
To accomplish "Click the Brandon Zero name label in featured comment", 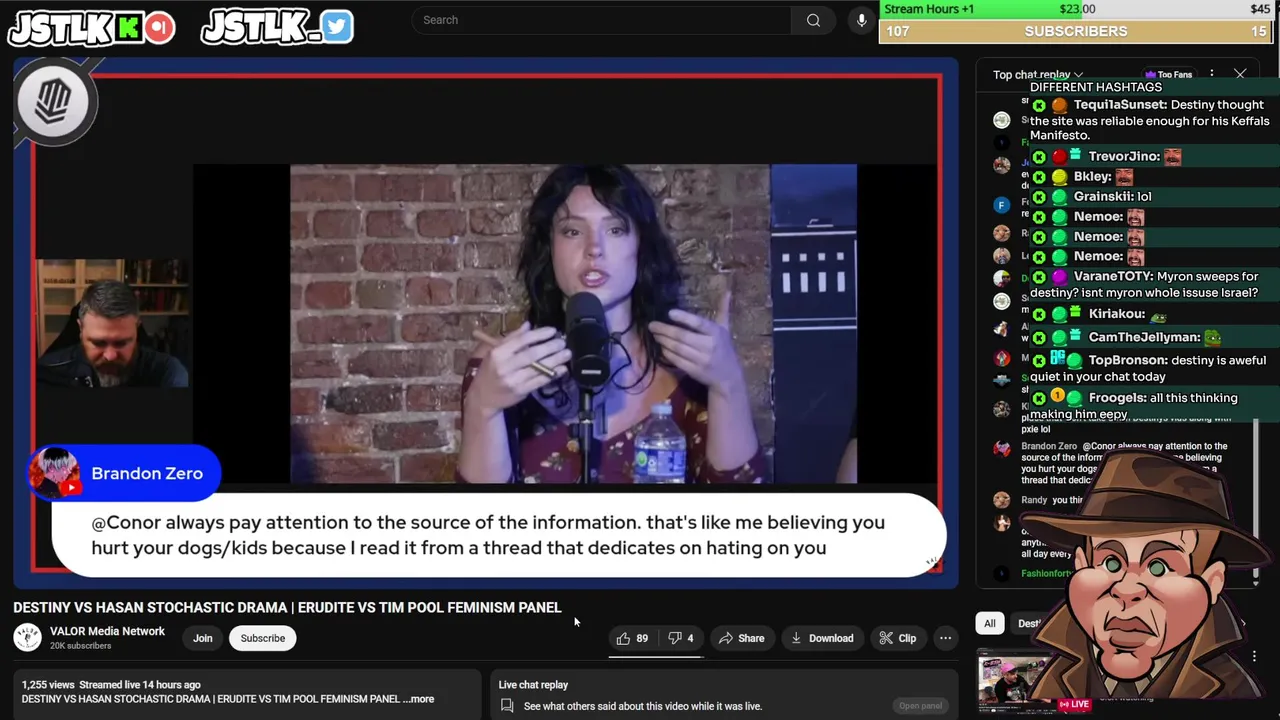I will coord(147,473).
